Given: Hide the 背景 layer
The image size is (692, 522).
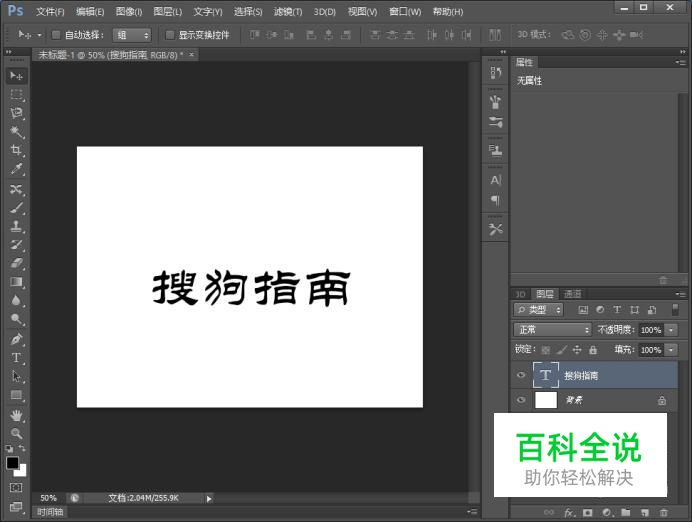Looking at the screenshot, I should tap(521, 400).
